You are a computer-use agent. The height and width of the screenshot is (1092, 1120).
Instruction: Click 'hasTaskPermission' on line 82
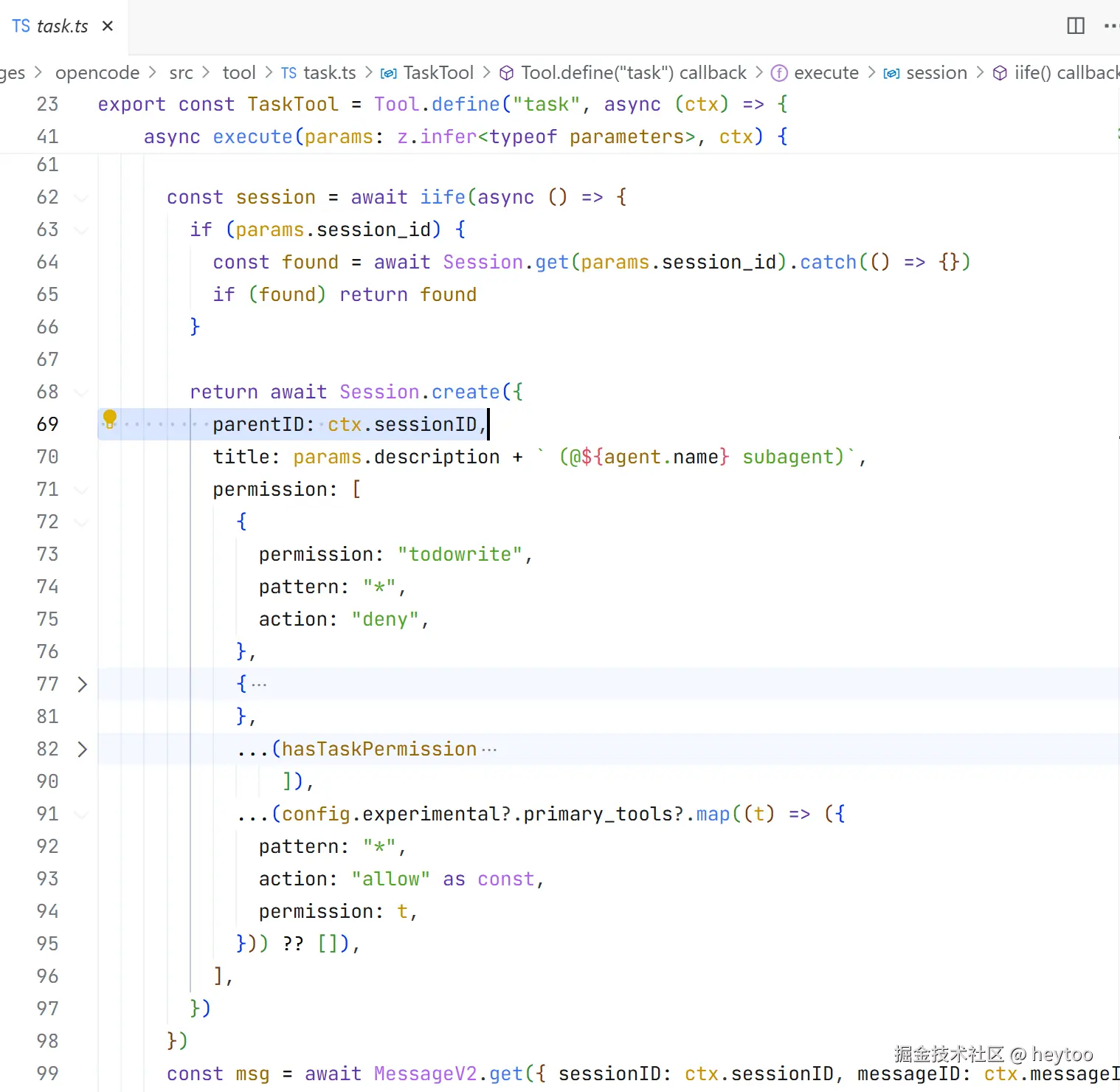pyautogui.click(x=379, y=749)
